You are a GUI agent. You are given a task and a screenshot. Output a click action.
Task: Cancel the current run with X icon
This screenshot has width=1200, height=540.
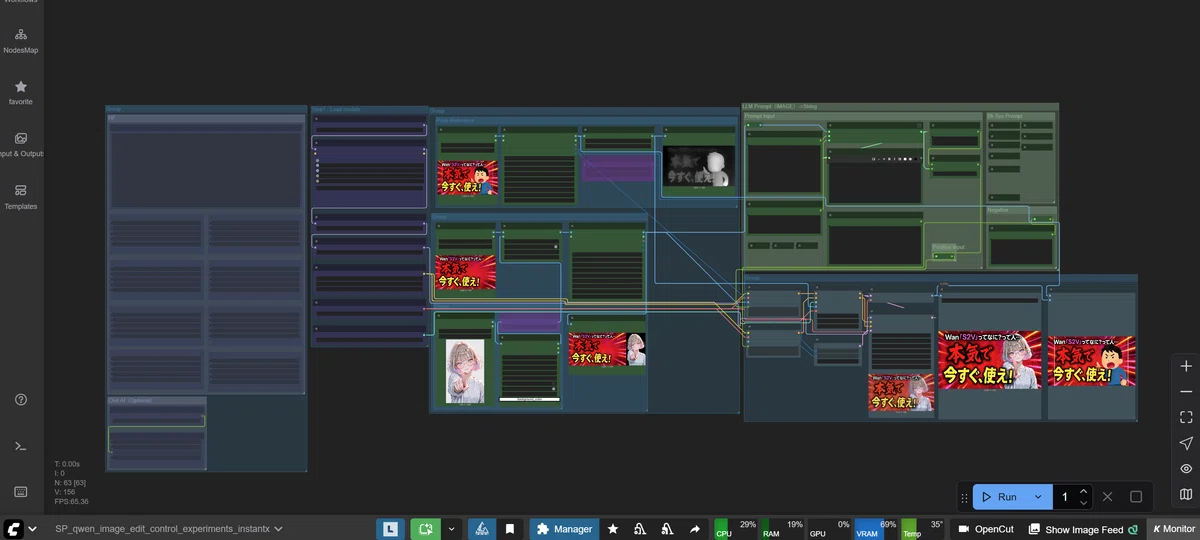tap(1107, 497)
